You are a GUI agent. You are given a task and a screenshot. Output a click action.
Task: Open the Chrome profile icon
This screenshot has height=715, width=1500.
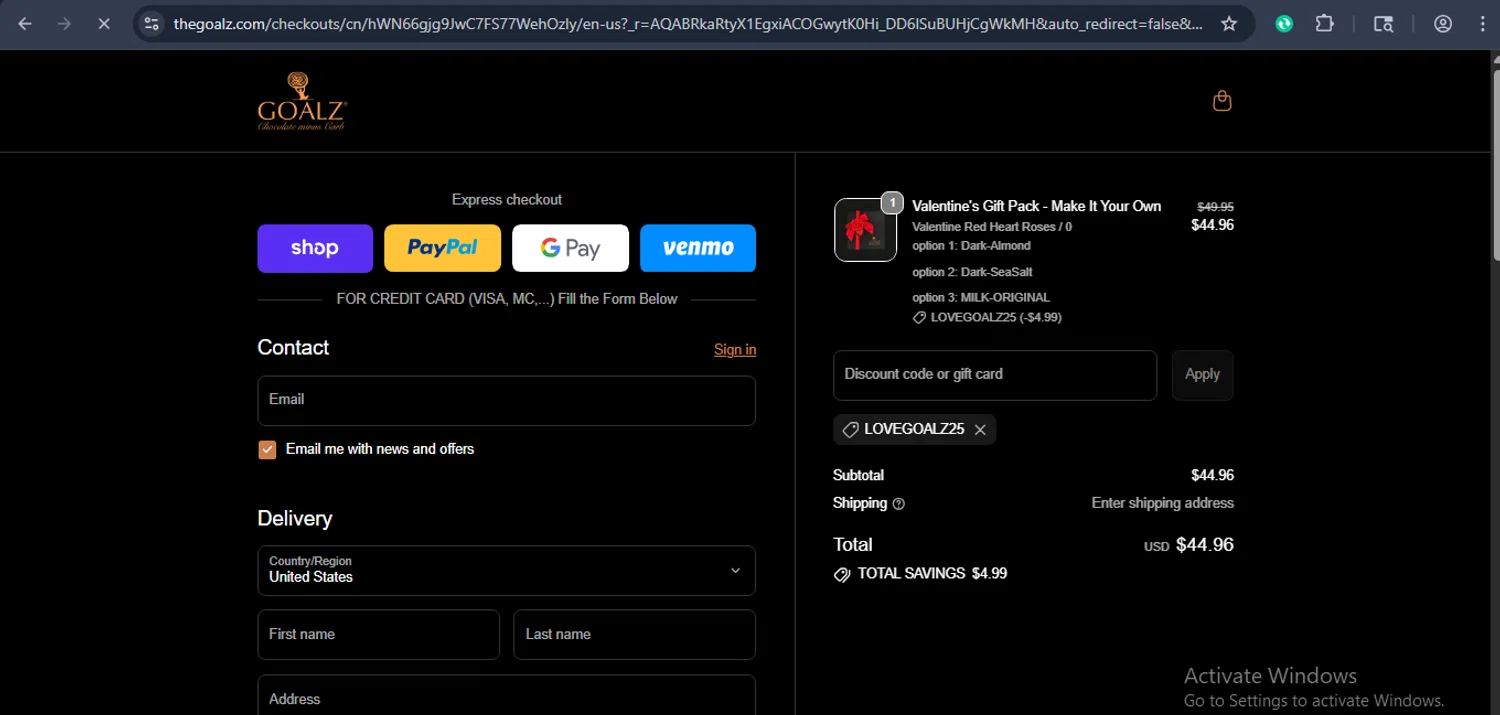(1442, 24)
